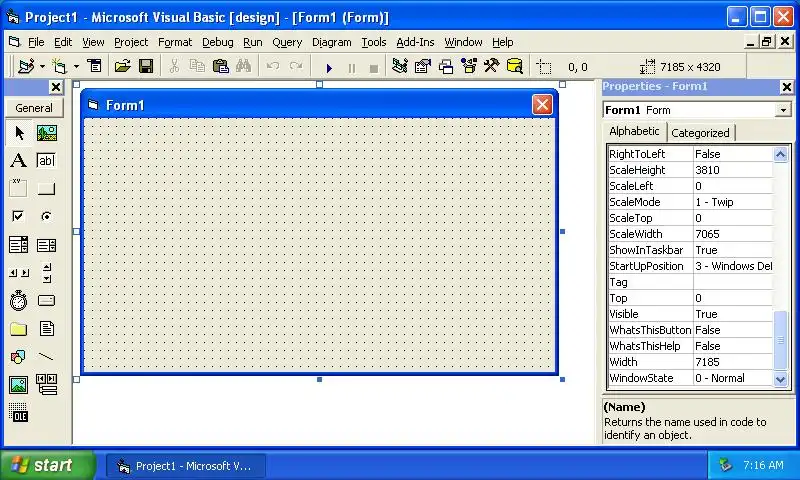Open the Menu Editor from toolbar

coord(94,66)
